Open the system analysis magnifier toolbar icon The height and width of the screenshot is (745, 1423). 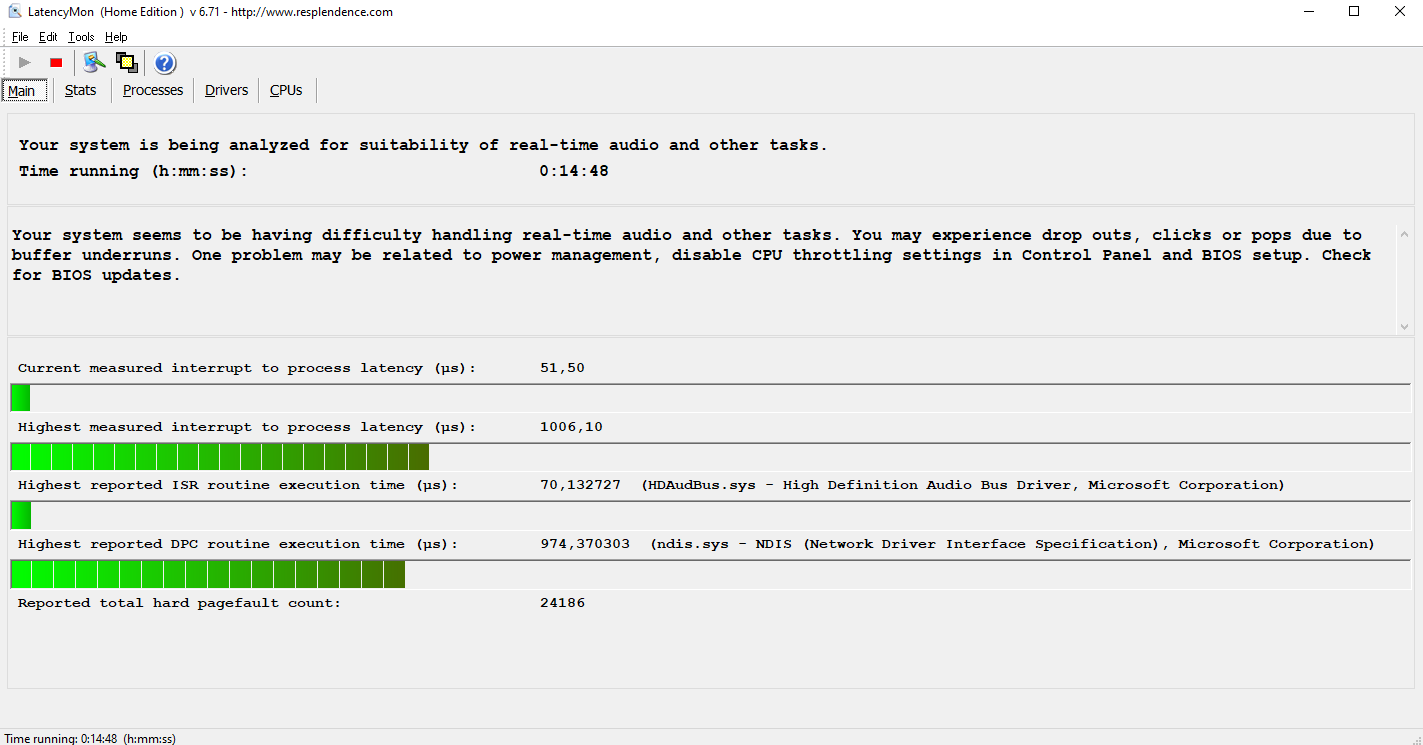coord(94,63)
